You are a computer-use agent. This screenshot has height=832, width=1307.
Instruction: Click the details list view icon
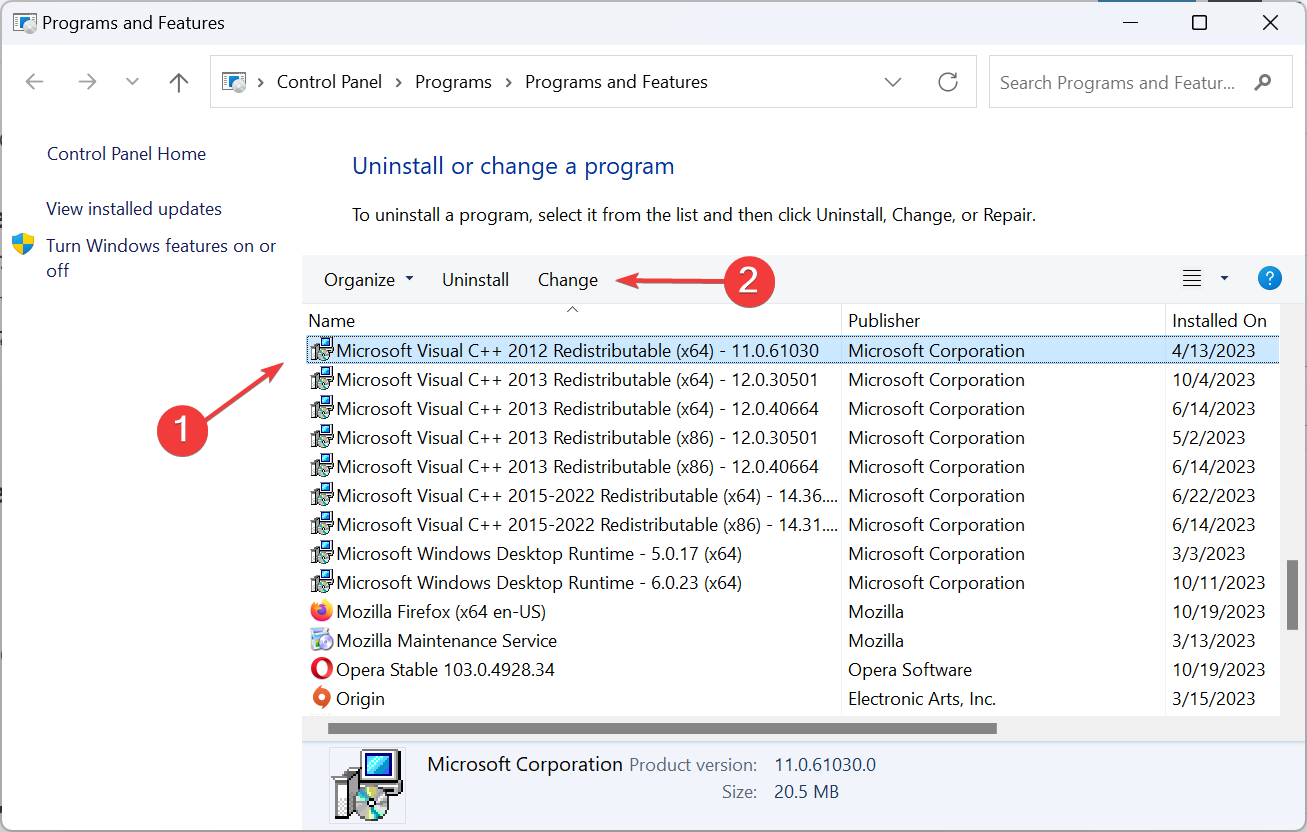pyautogui.click(x=1192, y=277)
